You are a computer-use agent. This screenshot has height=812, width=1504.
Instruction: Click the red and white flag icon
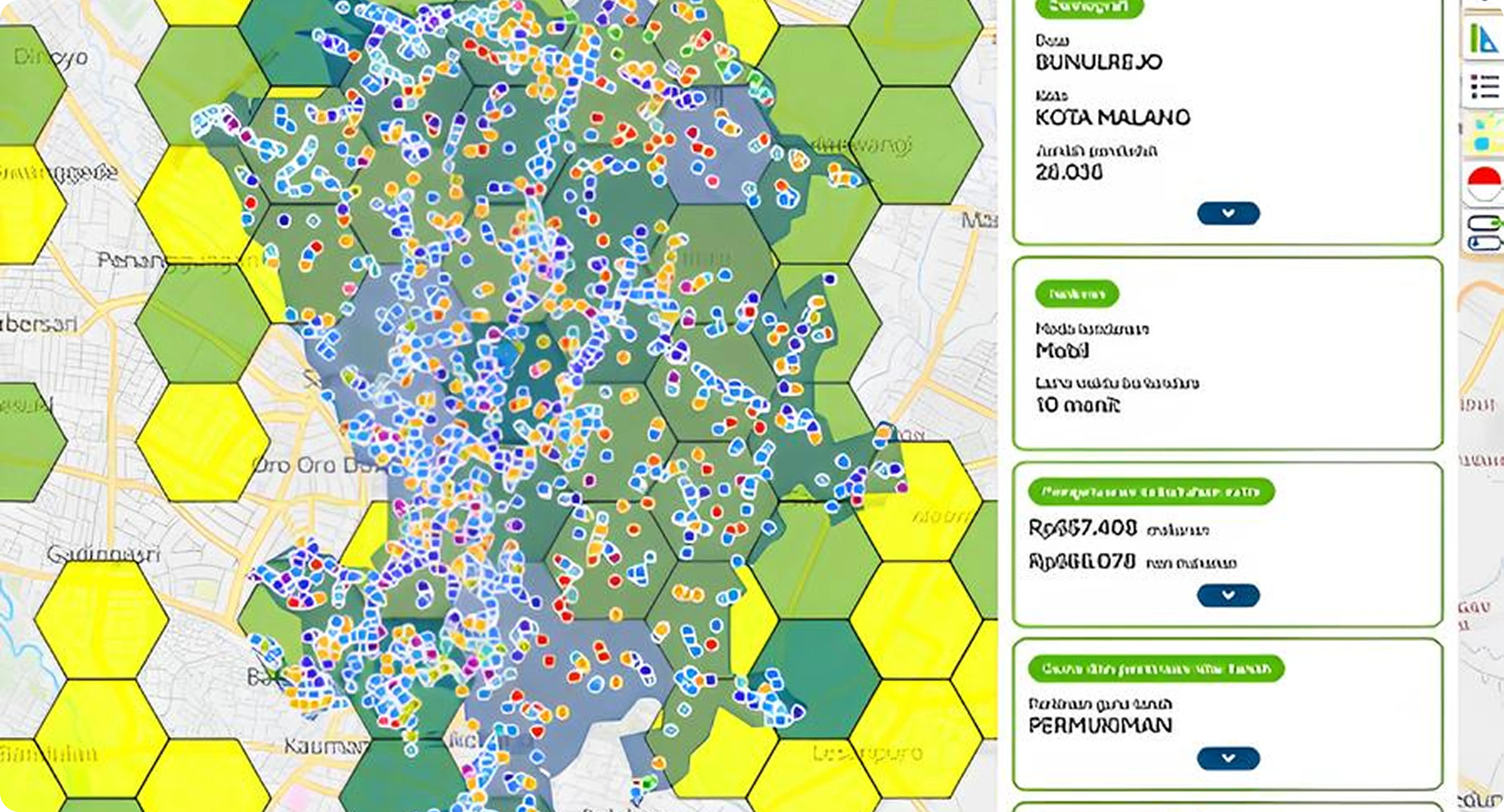[x=1484, y=184]
